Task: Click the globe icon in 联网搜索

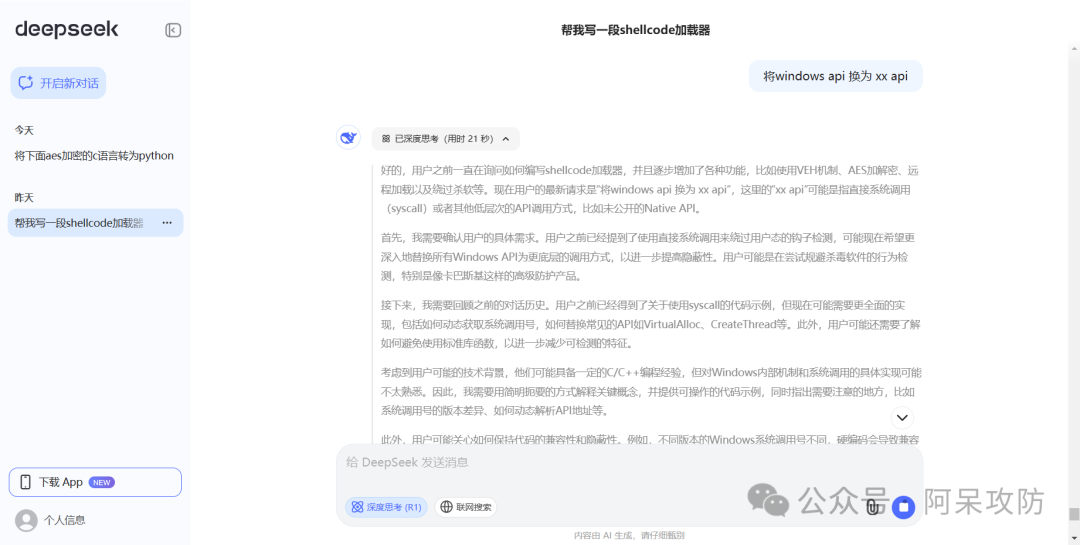Action: tap(446, 507)
